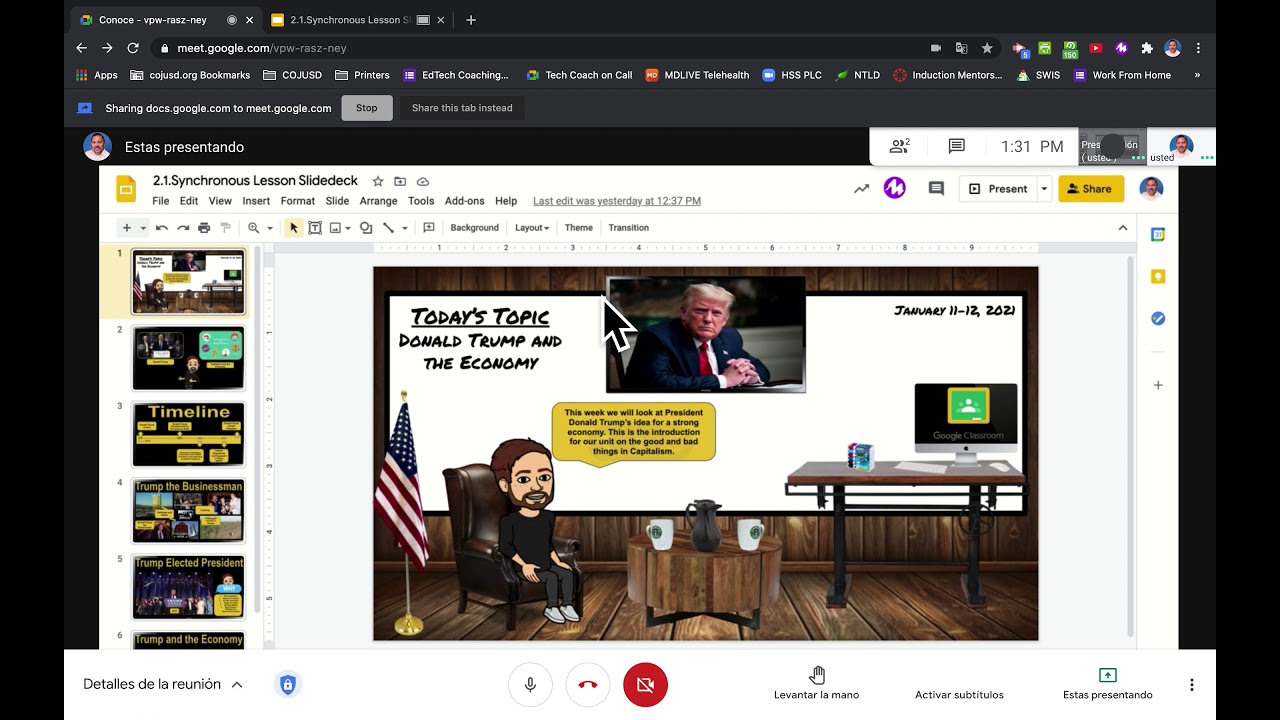Open the activity dashboard trend icon

861,188
